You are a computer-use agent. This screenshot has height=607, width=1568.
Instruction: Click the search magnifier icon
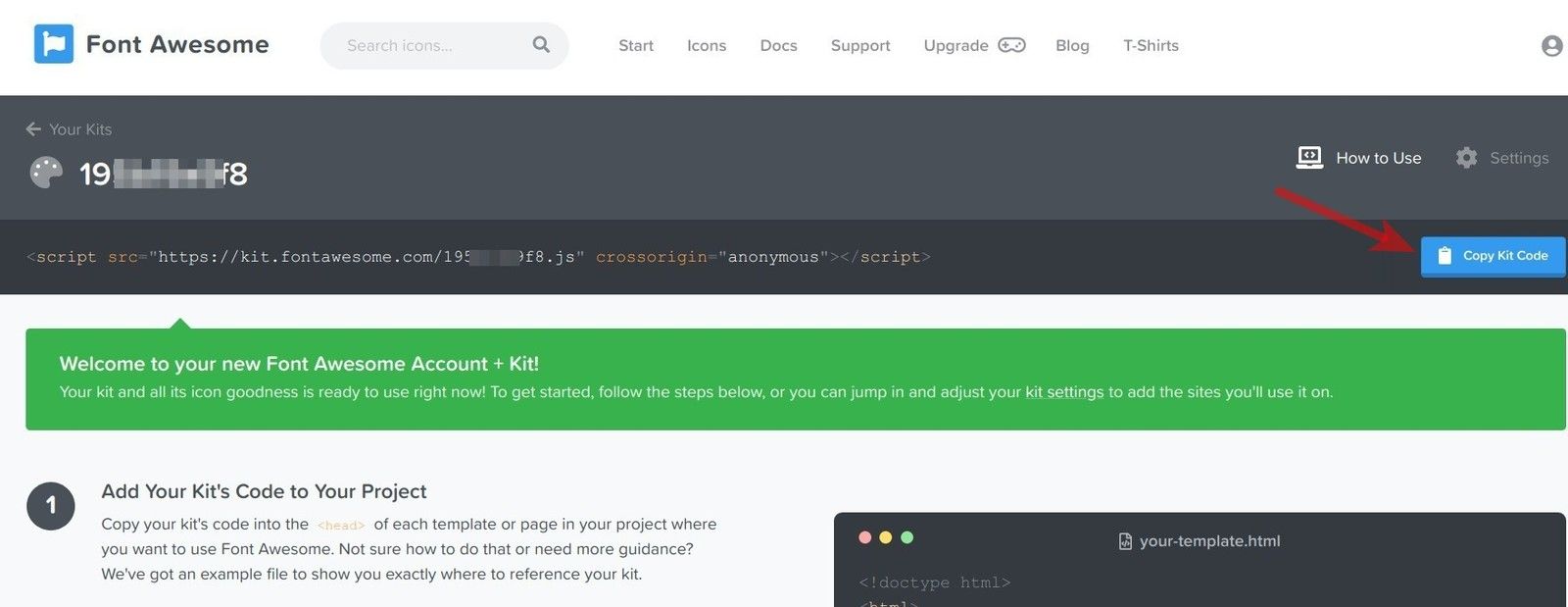541,44
